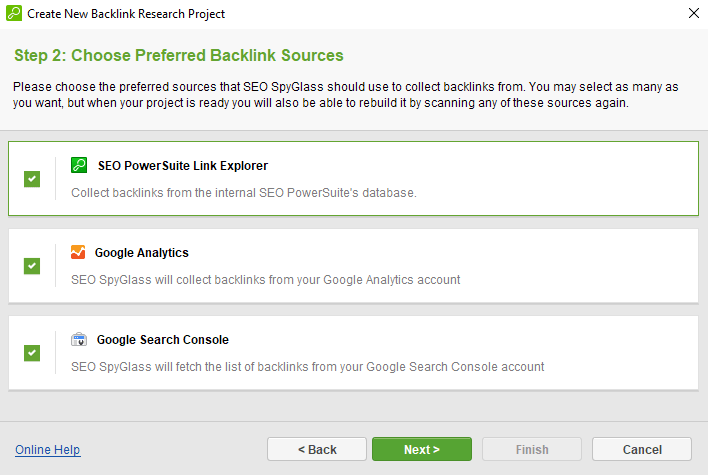Select the Google Search Console source title
Screen dimensions: 708x475
(163, 340)
